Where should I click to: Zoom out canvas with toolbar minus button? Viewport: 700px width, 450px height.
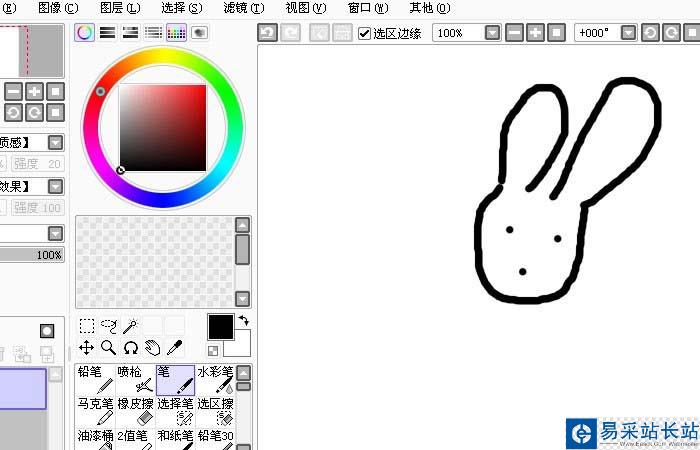click(514, 33)
